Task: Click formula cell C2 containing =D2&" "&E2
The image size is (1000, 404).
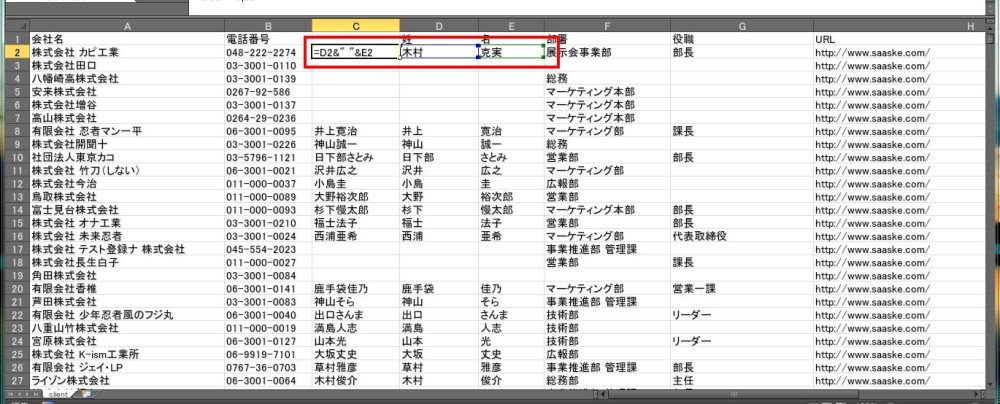Action: point(354,51)
